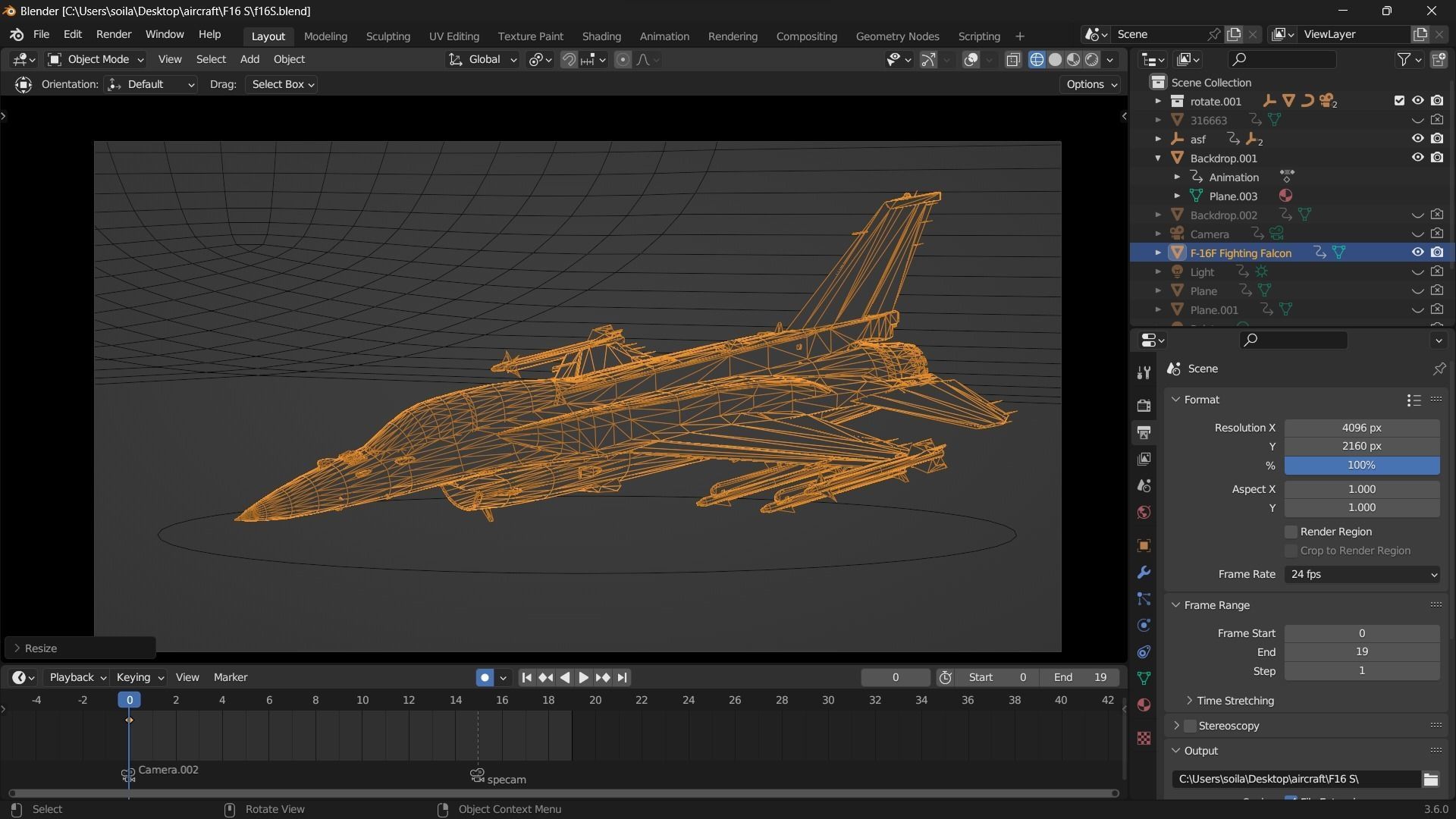Viewport: 1456px width, 819px height.
Task: Open the viewport Options dropdown
Action: (x=1090, y=84)
